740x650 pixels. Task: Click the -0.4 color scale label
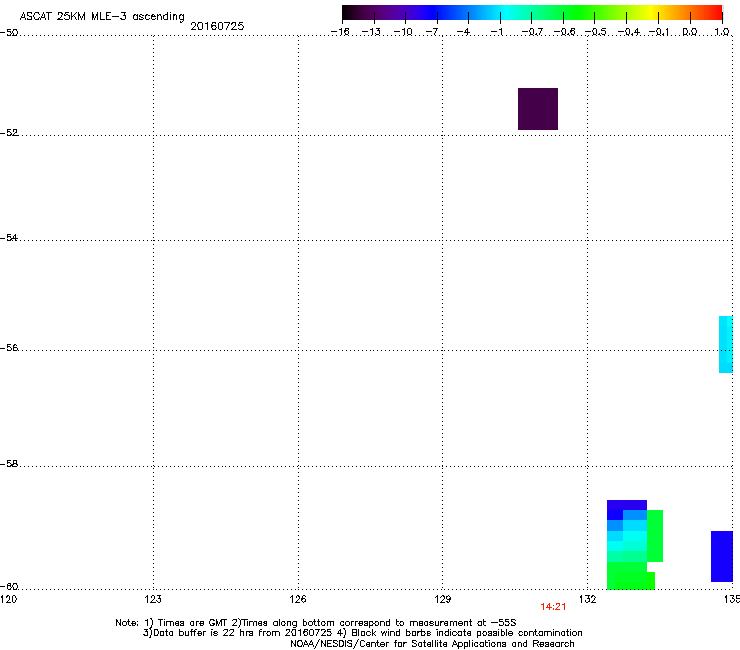pyautogui.click(x=629, y=32)
